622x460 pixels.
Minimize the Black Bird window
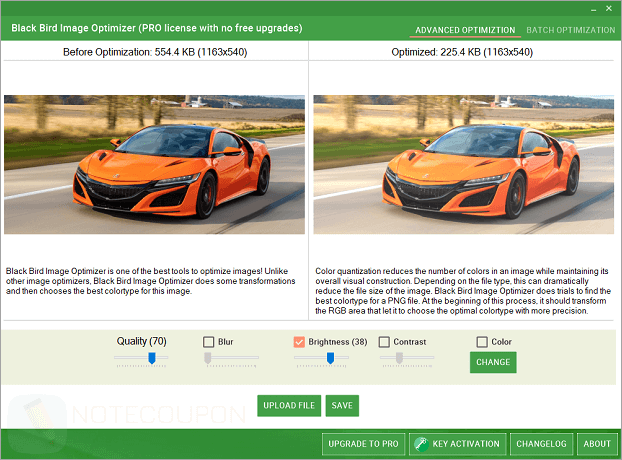(593, 9)
